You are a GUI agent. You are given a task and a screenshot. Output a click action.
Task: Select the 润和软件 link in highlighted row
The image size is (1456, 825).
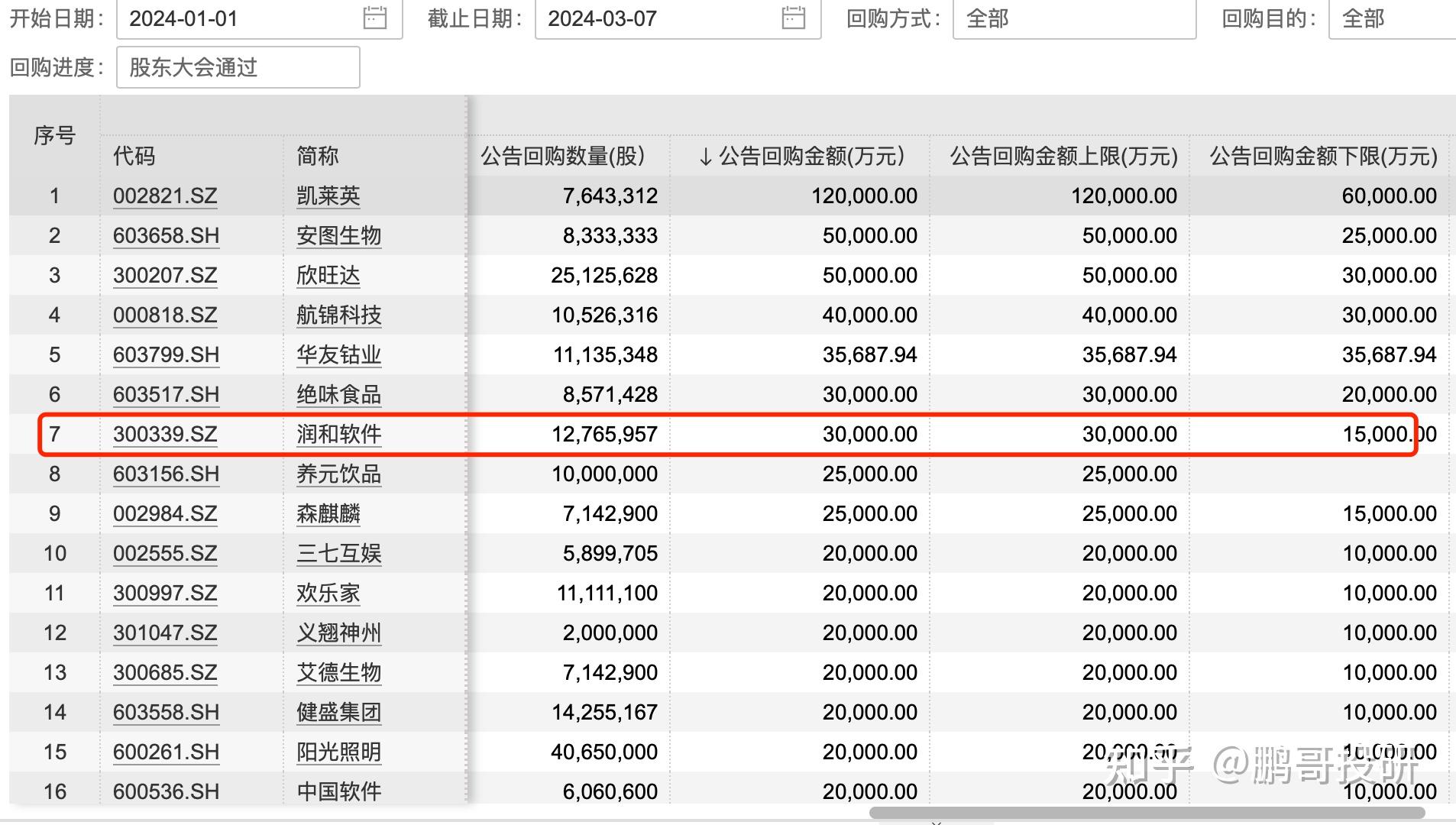338,434
